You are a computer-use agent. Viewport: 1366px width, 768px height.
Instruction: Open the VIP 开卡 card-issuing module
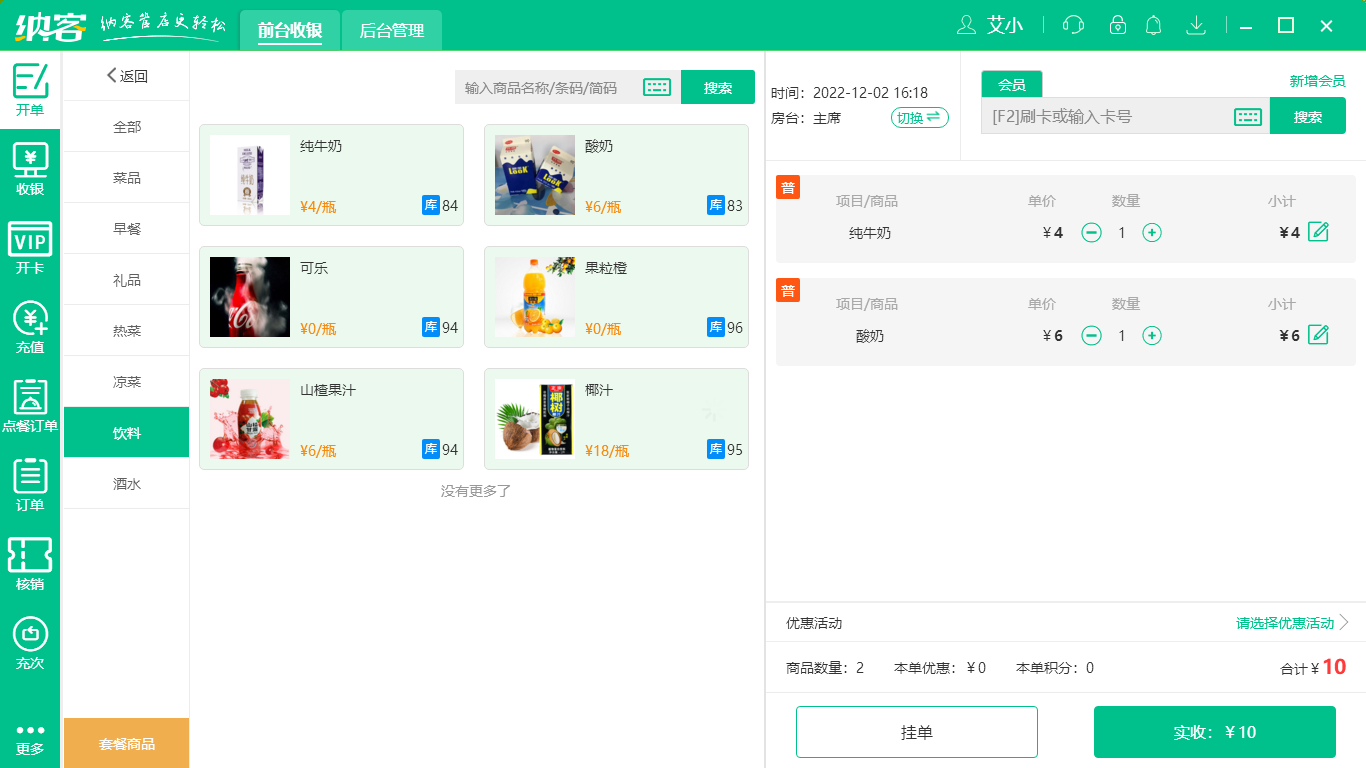30,247
